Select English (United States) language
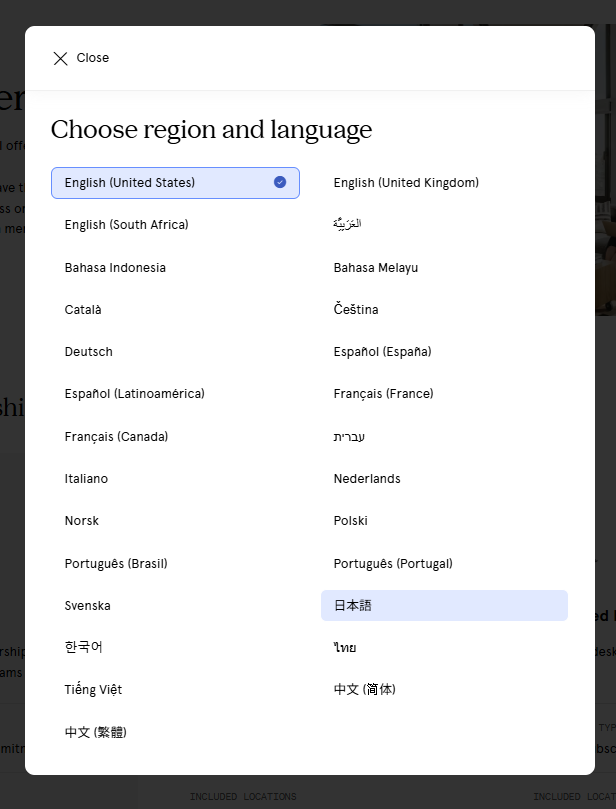 [x=175, y=183]
